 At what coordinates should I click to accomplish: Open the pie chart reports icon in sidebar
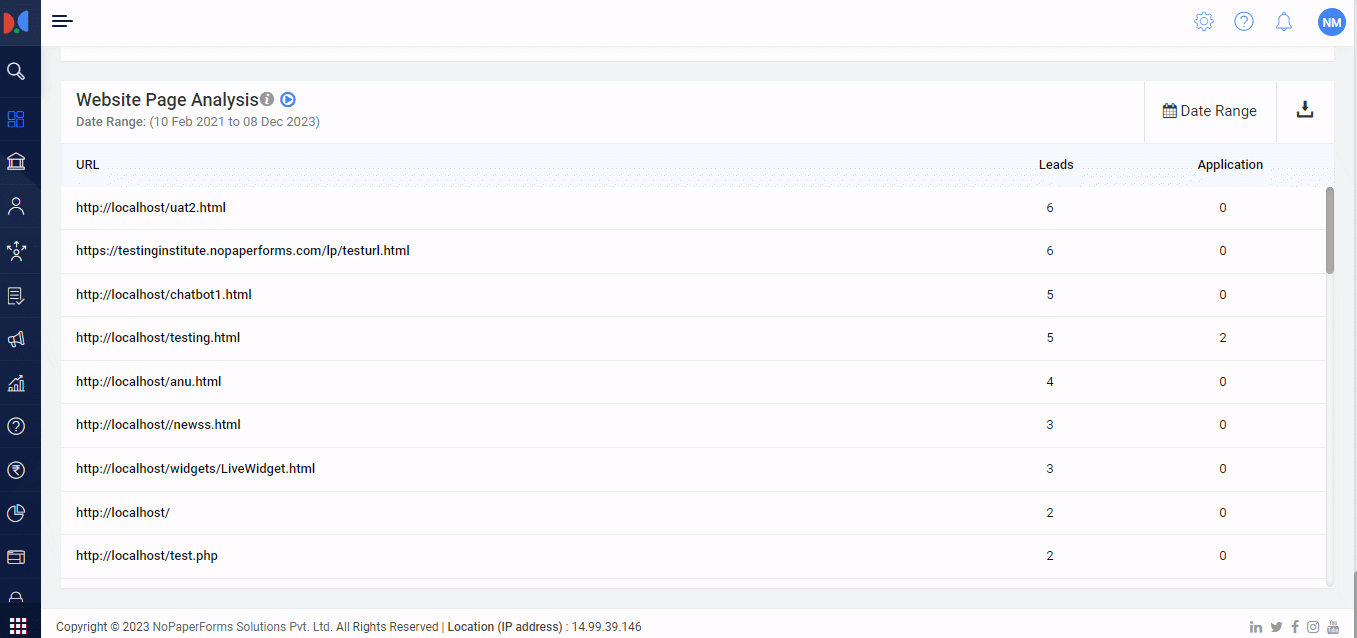[16, 513]
